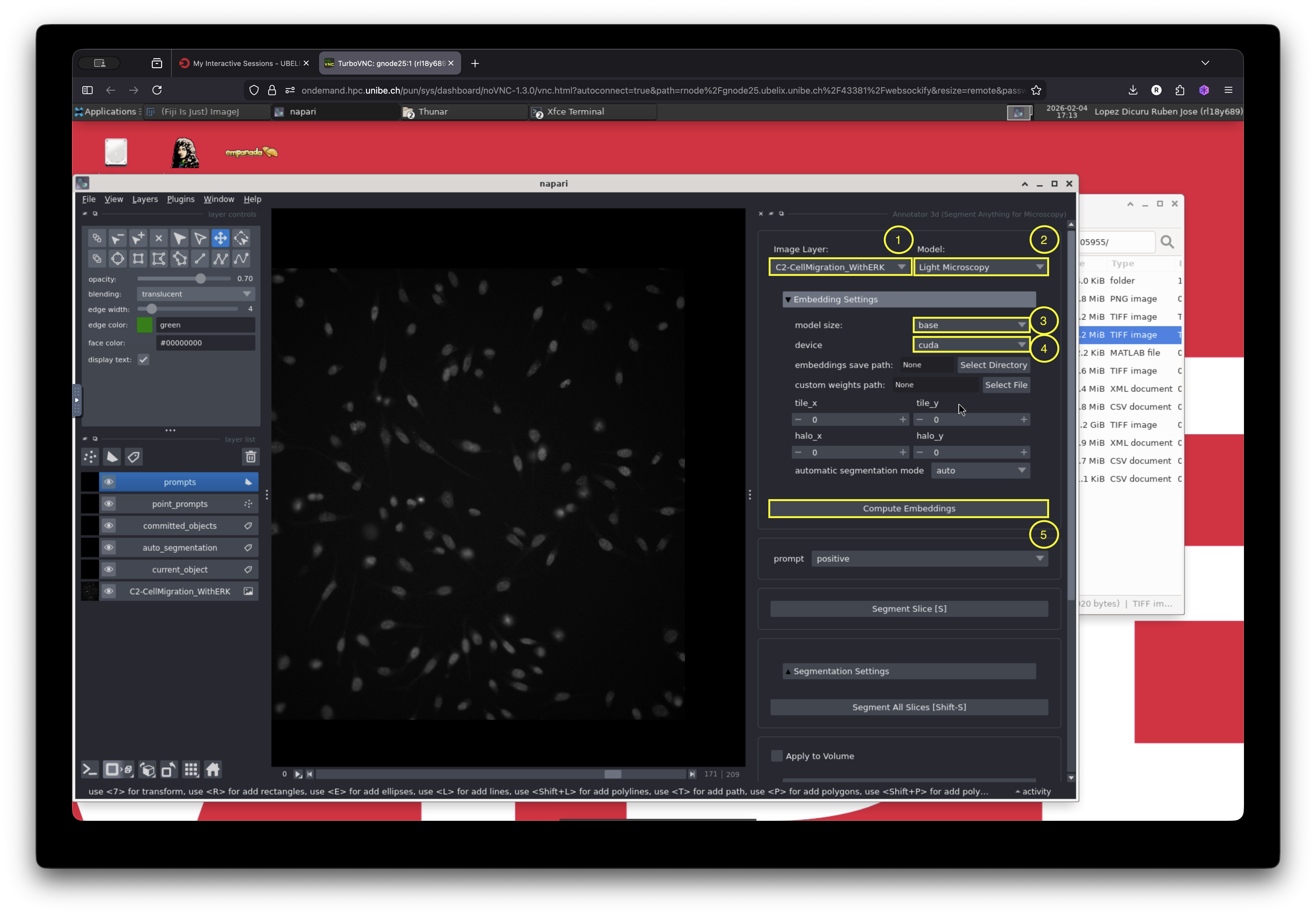Click the Compute Embeddings button

(909, 508)
